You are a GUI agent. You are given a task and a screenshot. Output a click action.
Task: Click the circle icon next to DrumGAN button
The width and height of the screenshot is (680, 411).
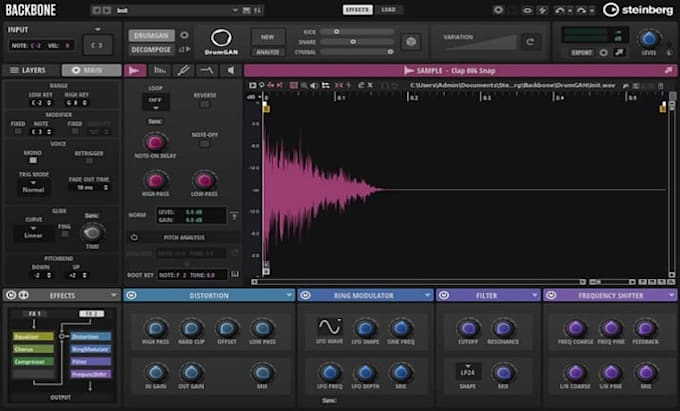coord(184,35)
